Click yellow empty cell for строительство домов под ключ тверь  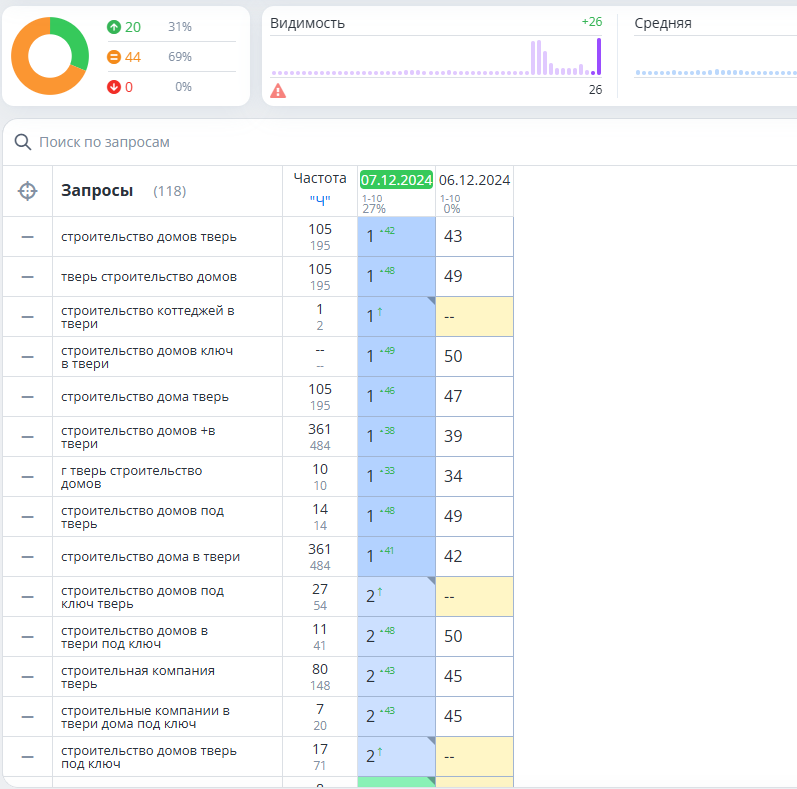tap(474, 597)
